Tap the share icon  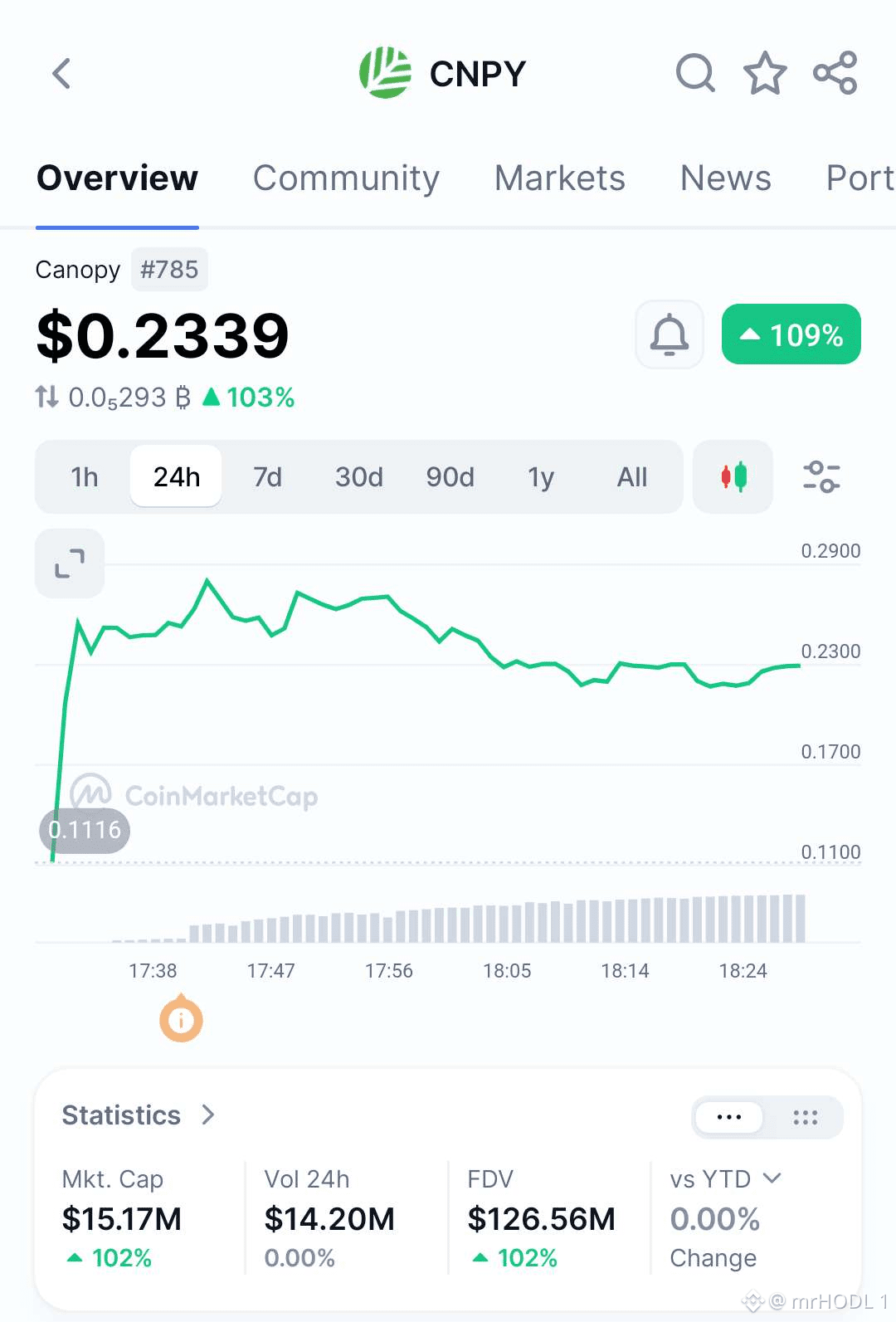pos(835,73)
